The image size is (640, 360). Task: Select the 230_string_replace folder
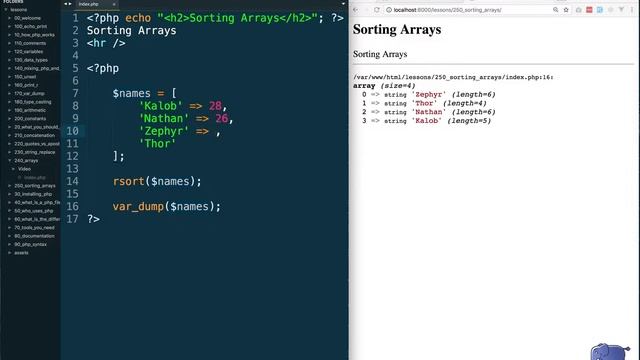point(35,152)
